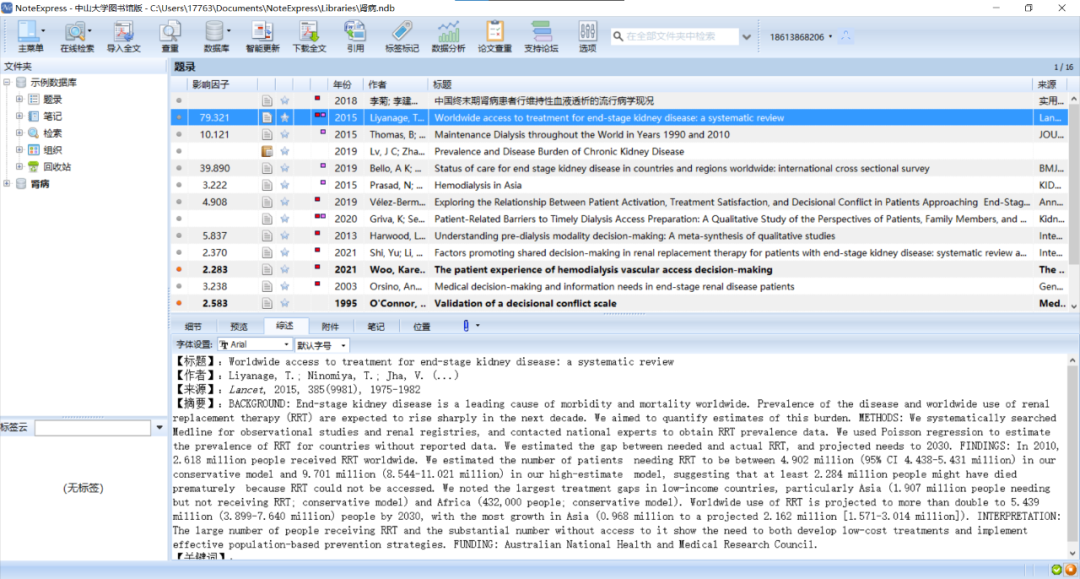
Task: Expand the 回收站 recycle bin node
Action: 19,167
